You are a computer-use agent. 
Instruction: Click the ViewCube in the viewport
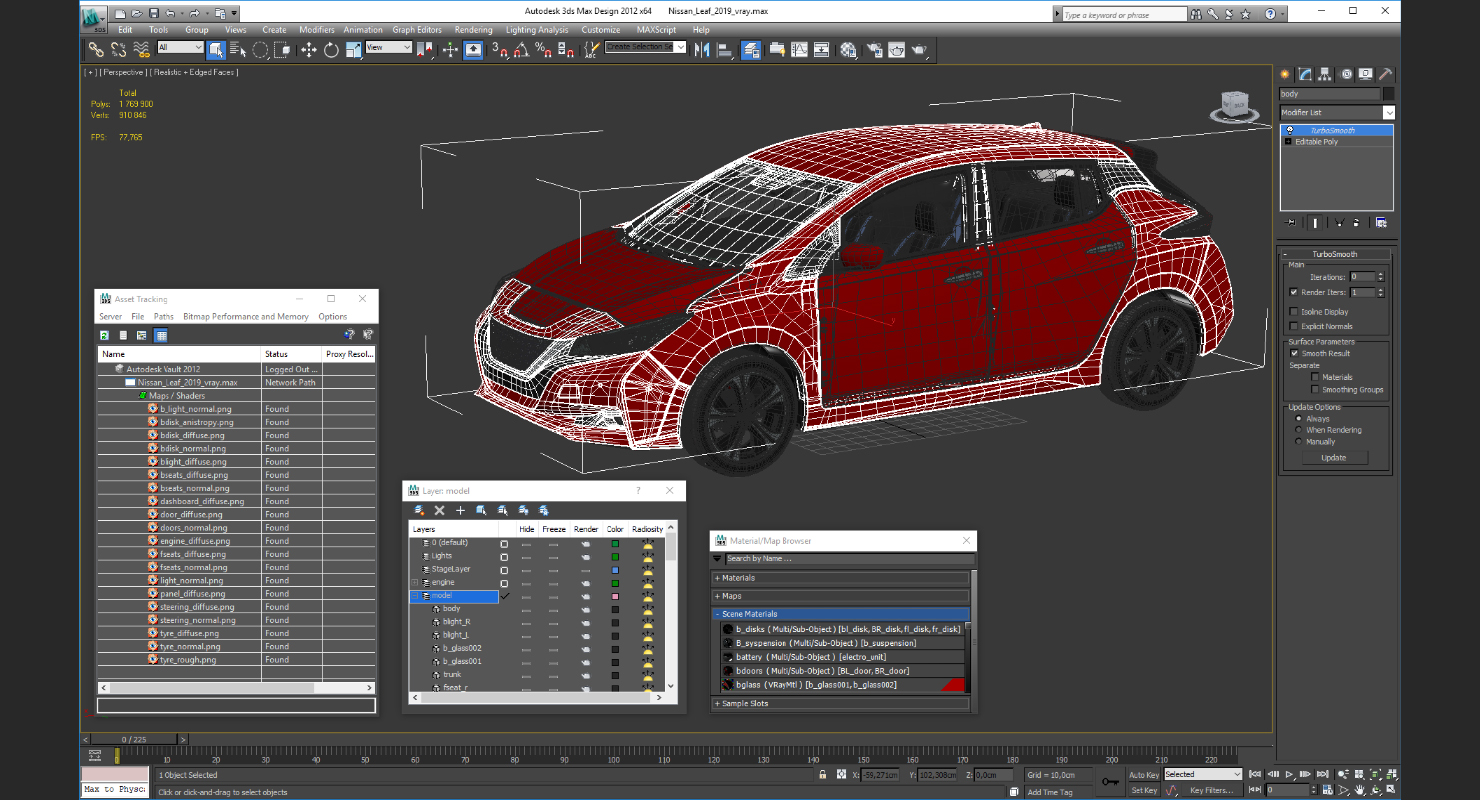[1234, 105]
